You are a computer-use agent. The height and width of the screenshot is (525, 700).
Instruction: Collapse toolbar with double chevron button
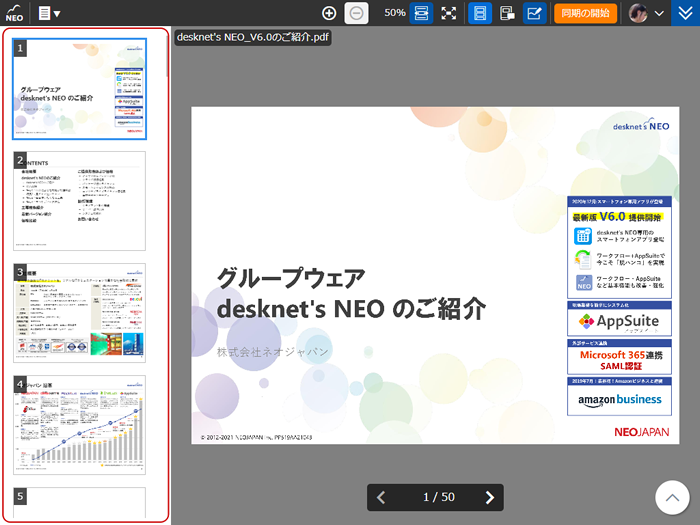[x=685, y=13]
